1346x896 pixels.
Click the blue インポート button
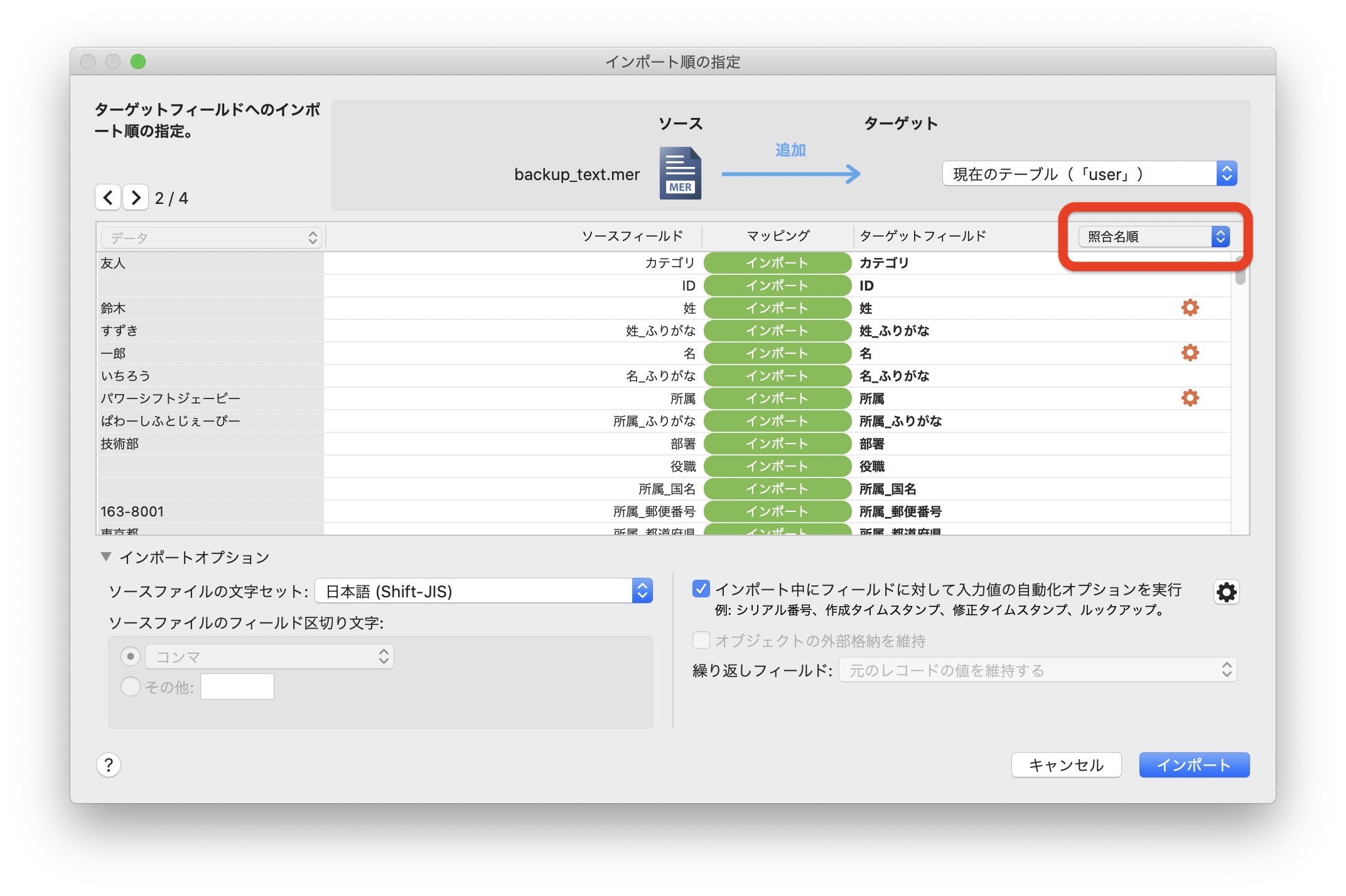coord(1193,765)
